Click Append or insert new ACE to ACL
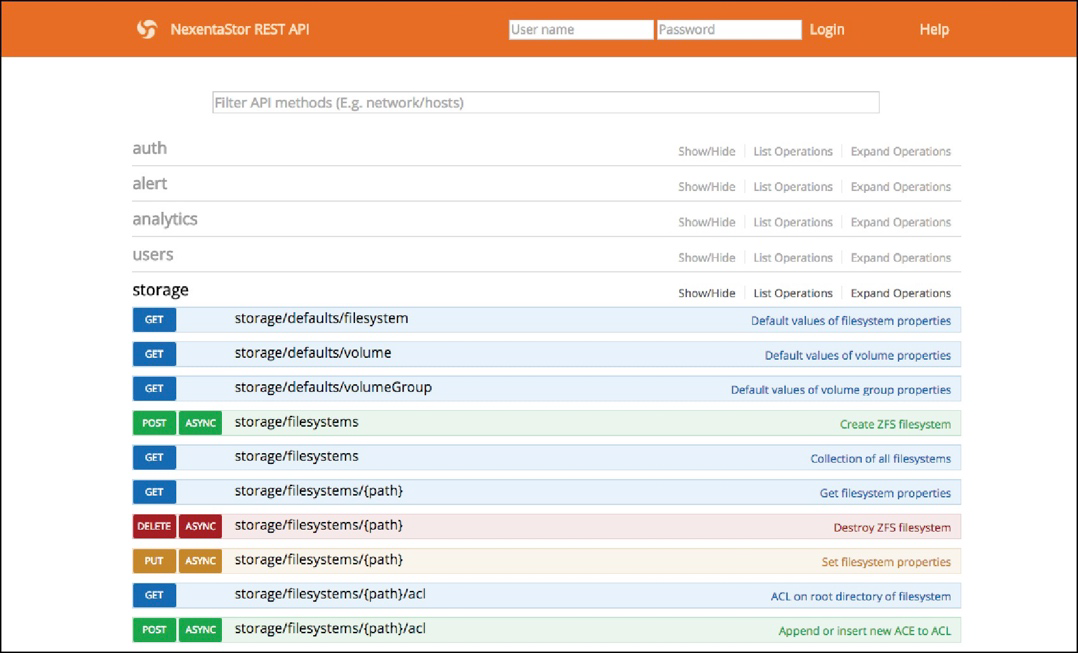The height and width of the screenshot is (653, 1078). (865, 630)
